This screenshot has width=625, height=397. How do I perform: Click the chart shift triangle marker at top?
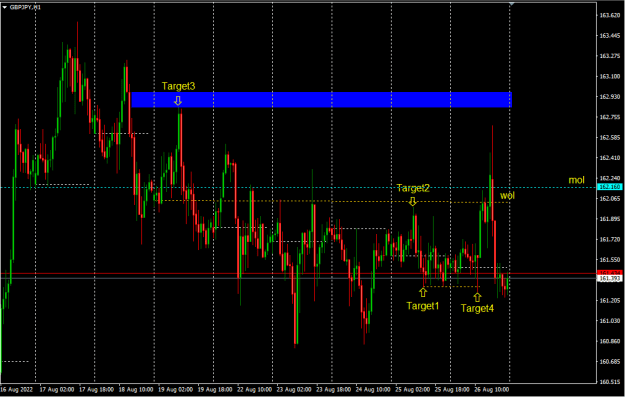point(511,4)
